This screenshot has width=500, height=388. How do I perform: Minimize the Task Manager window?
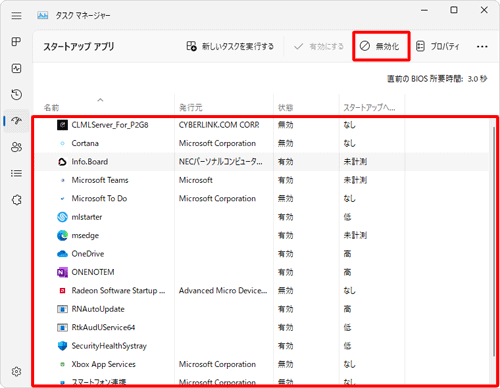point(424,10)
